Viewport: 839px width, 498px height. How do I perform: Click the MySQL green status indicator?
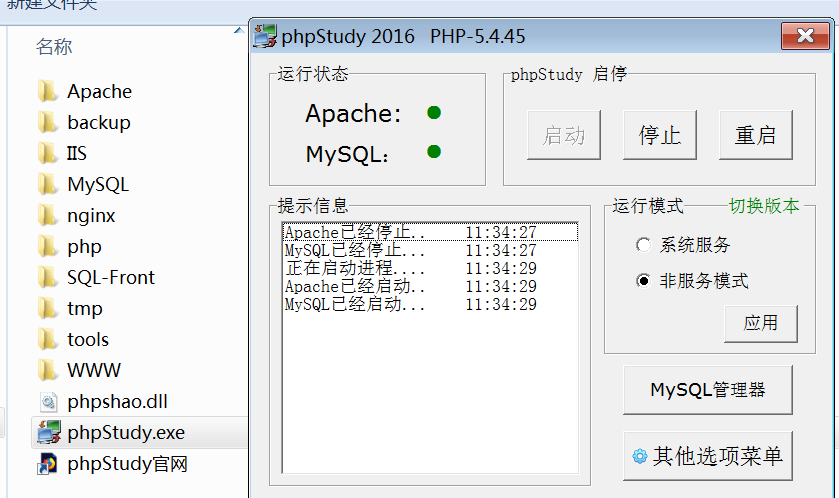[434, 152]
